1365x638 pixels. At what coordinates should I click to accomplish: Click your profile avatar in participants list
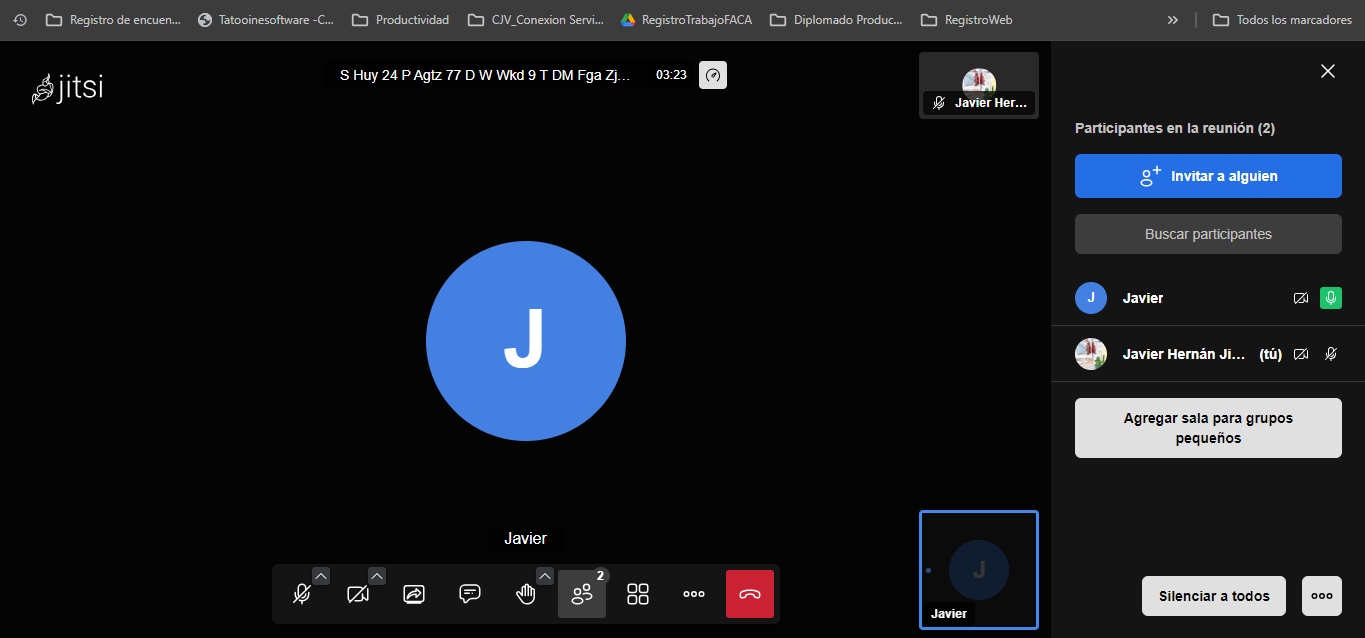(1091, 354)
